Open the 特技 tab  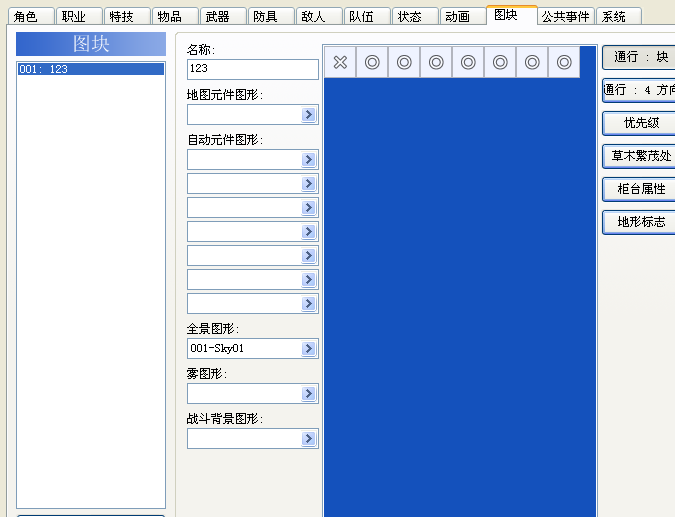[127, 16]
